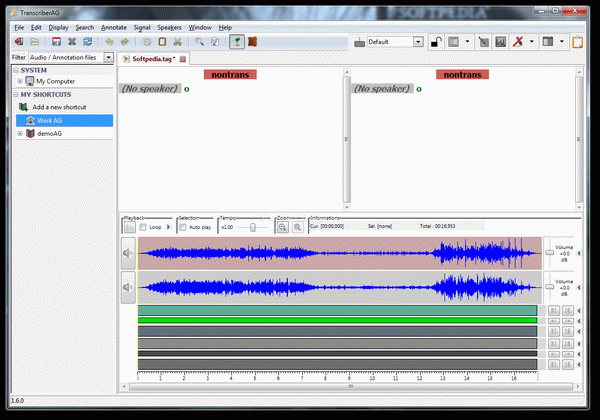Undo with the left orange arrow icon
The height and width of the screenshot is (420, 600).
[109, 42]
